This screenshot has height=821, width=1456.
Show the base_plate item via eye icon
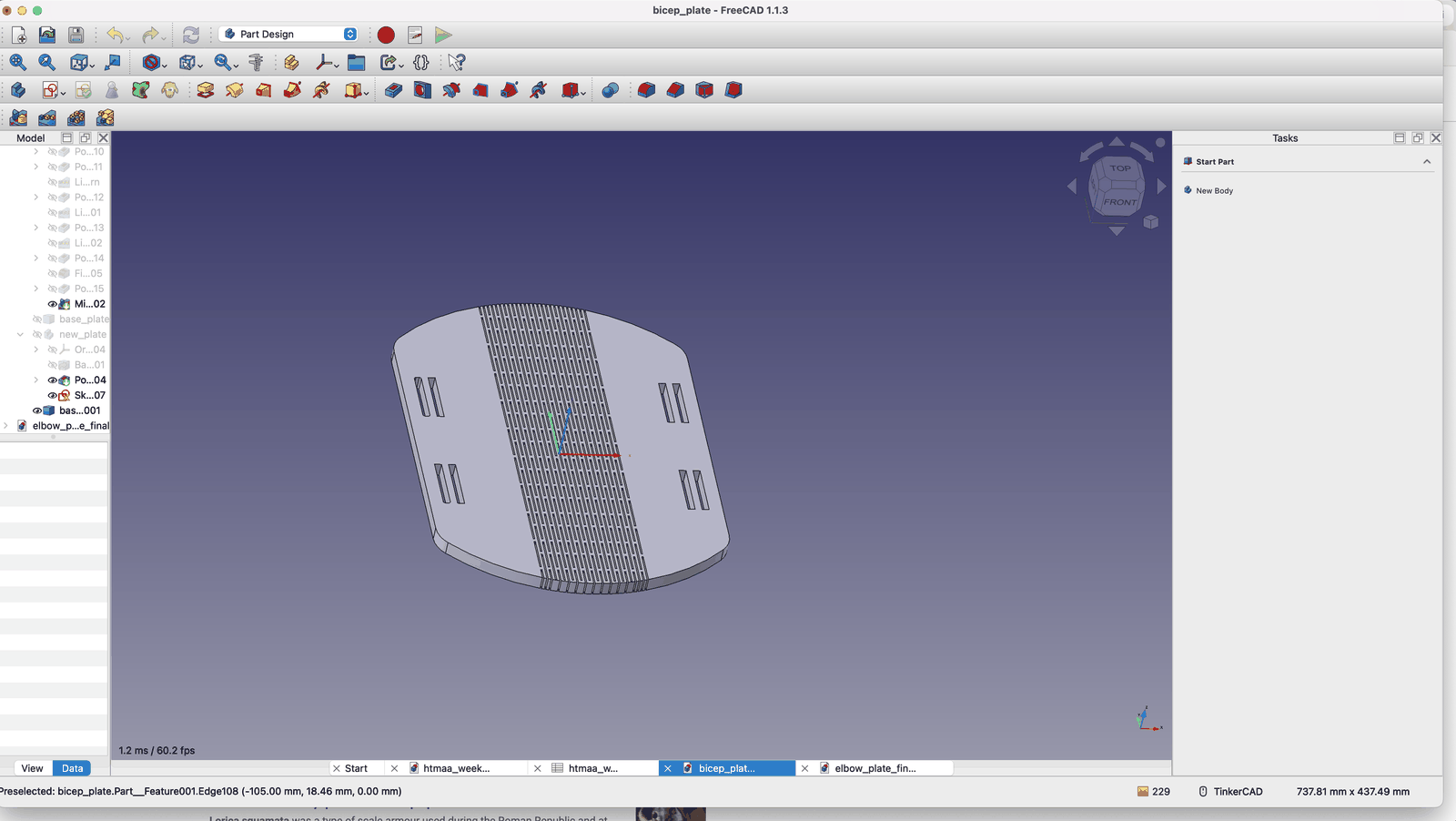point(37,319)
